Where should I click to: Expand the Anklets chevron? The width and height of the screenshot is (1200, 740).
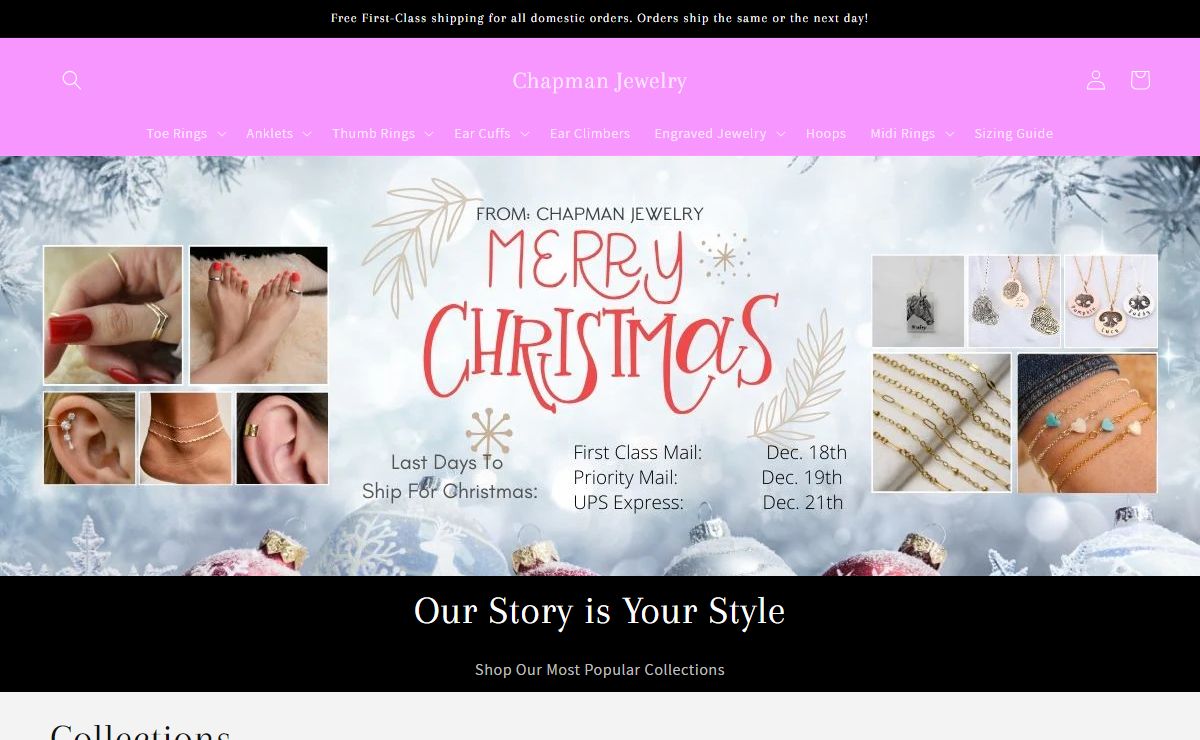[306, 134]
